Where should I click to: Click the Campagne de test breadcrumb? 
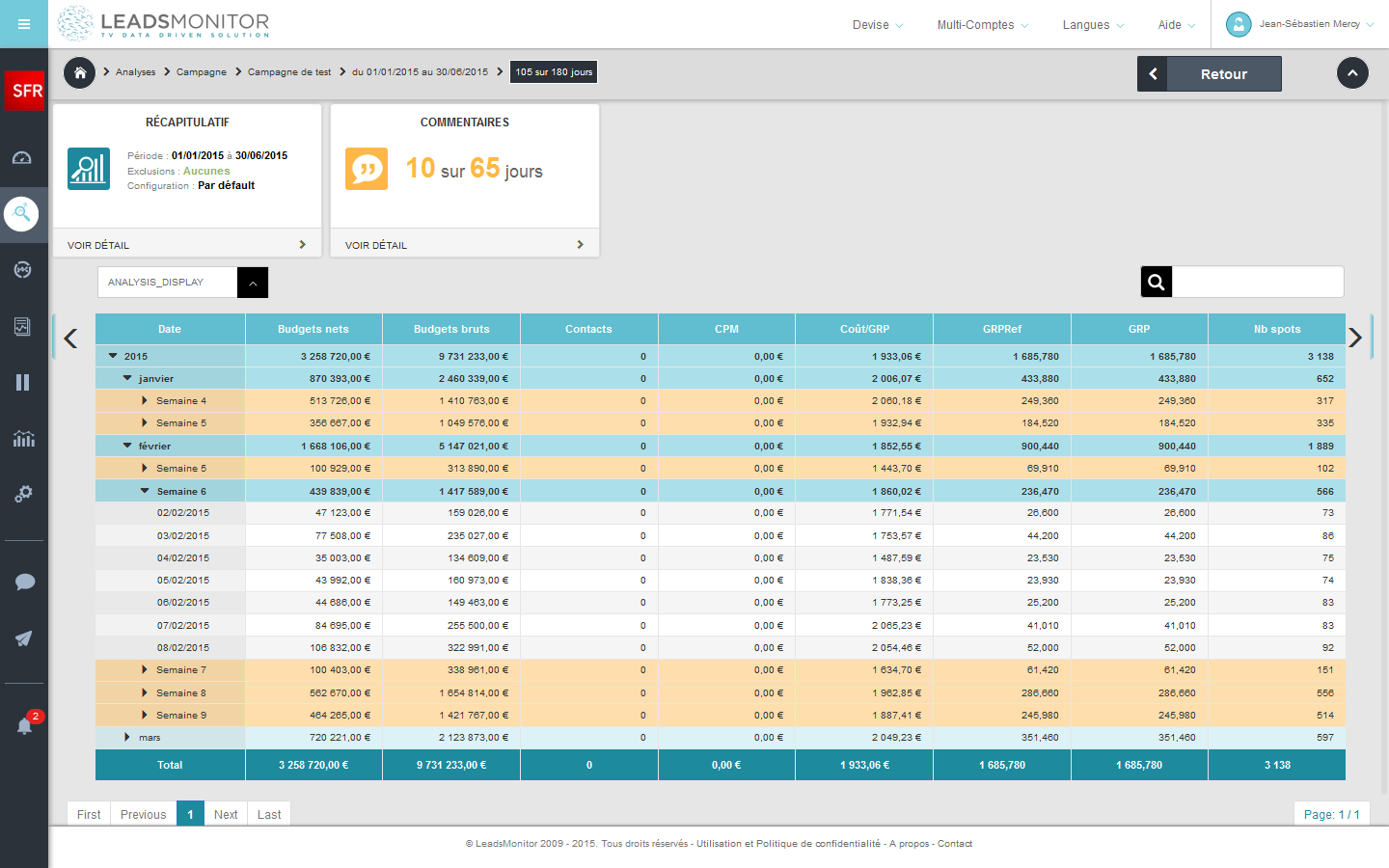(289, 72)
